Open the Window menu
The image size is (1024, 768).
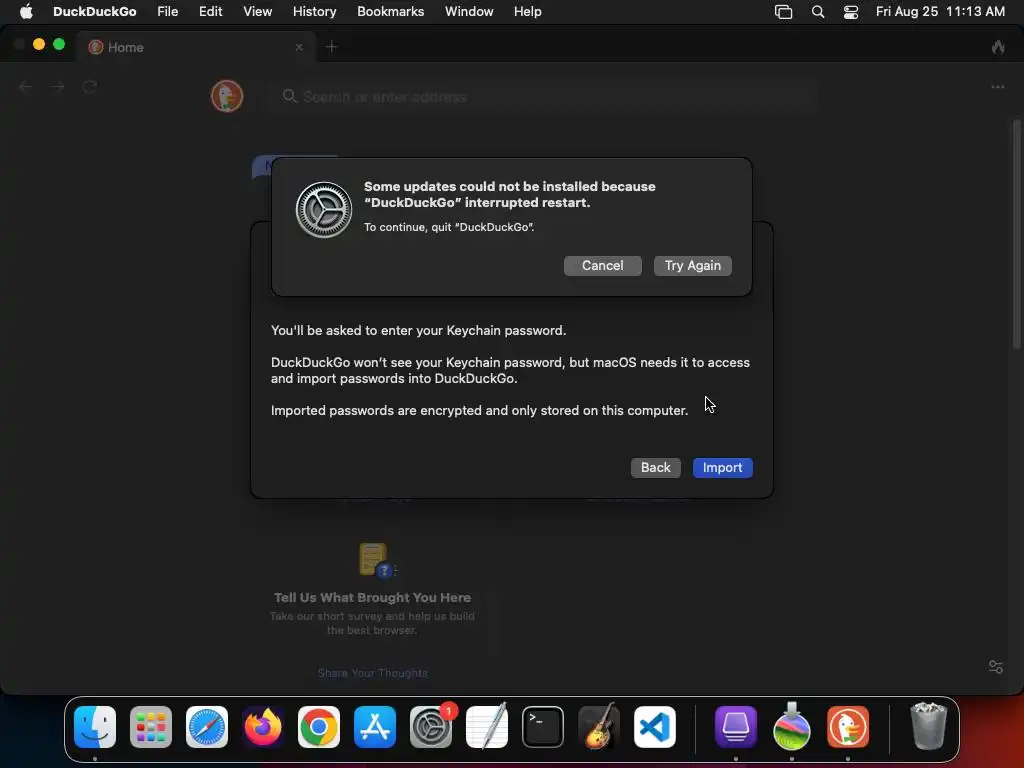pyautogui.click(x=469, y=12)
